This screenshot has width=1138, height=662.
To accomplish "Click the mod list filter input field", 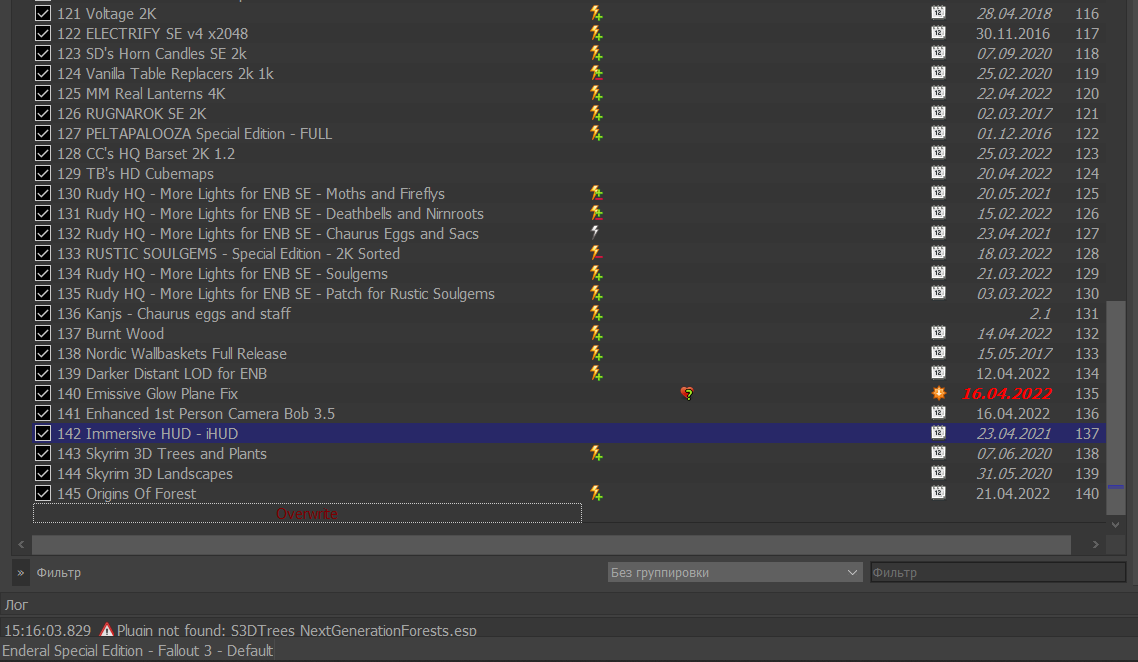I will click(x=998, y=572).
